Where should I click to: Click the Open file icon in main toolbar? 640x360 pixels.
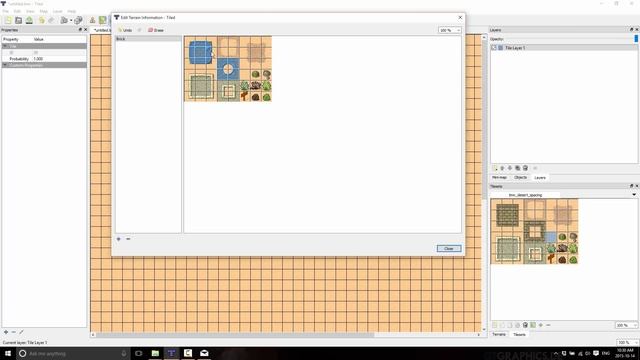tap(18, 20)
